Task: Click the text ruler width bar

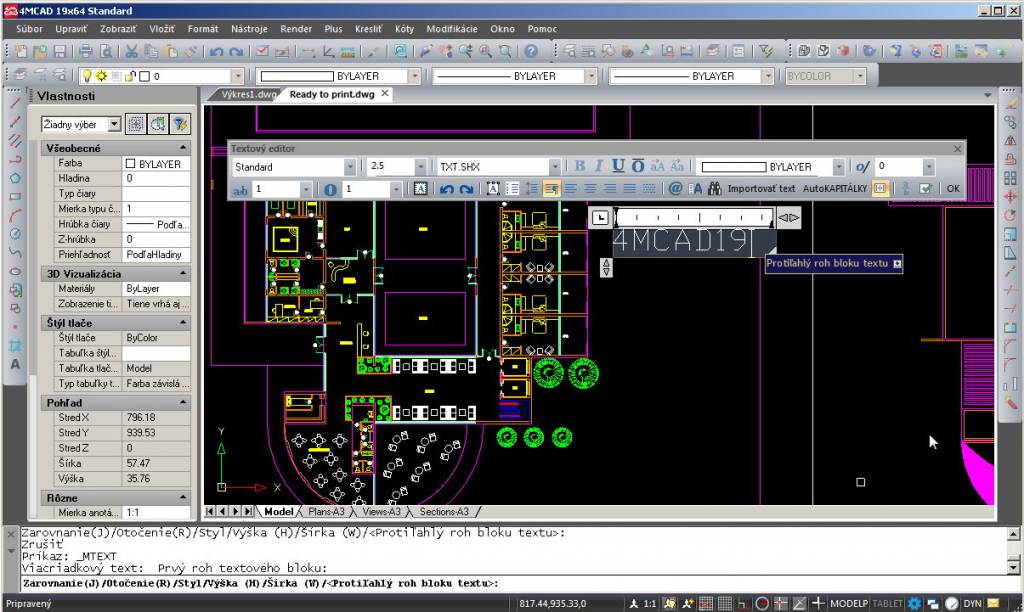Action: point(694,217)
